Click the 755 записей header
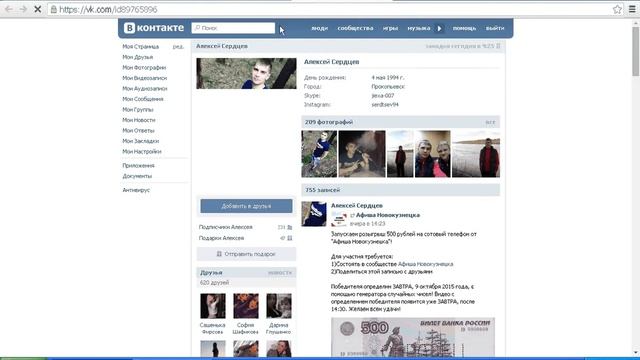640x360 pixels. click(322, 190)
